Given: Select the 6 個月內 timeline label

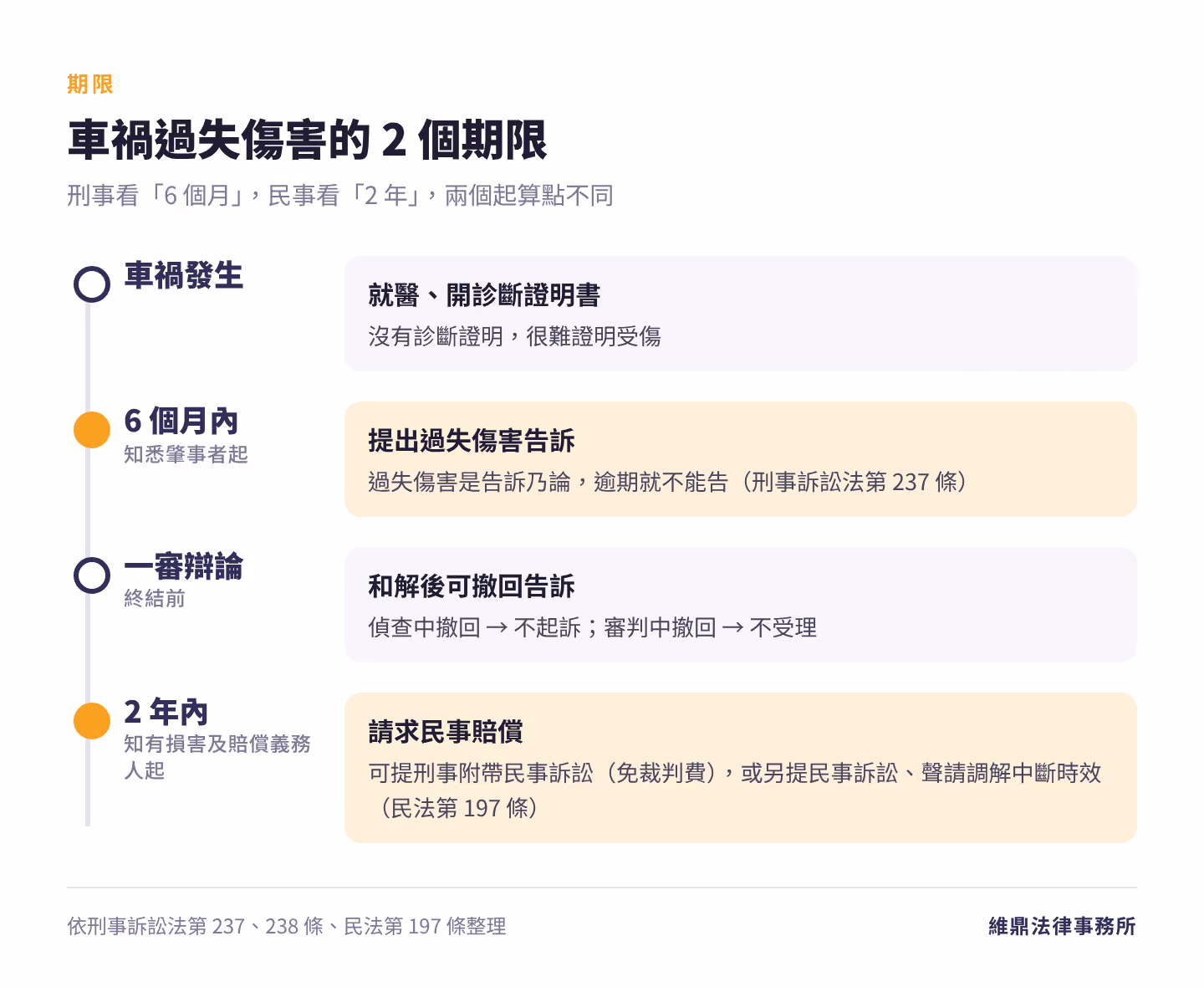Looking at the screenshot, I should [x=181, y=421].
